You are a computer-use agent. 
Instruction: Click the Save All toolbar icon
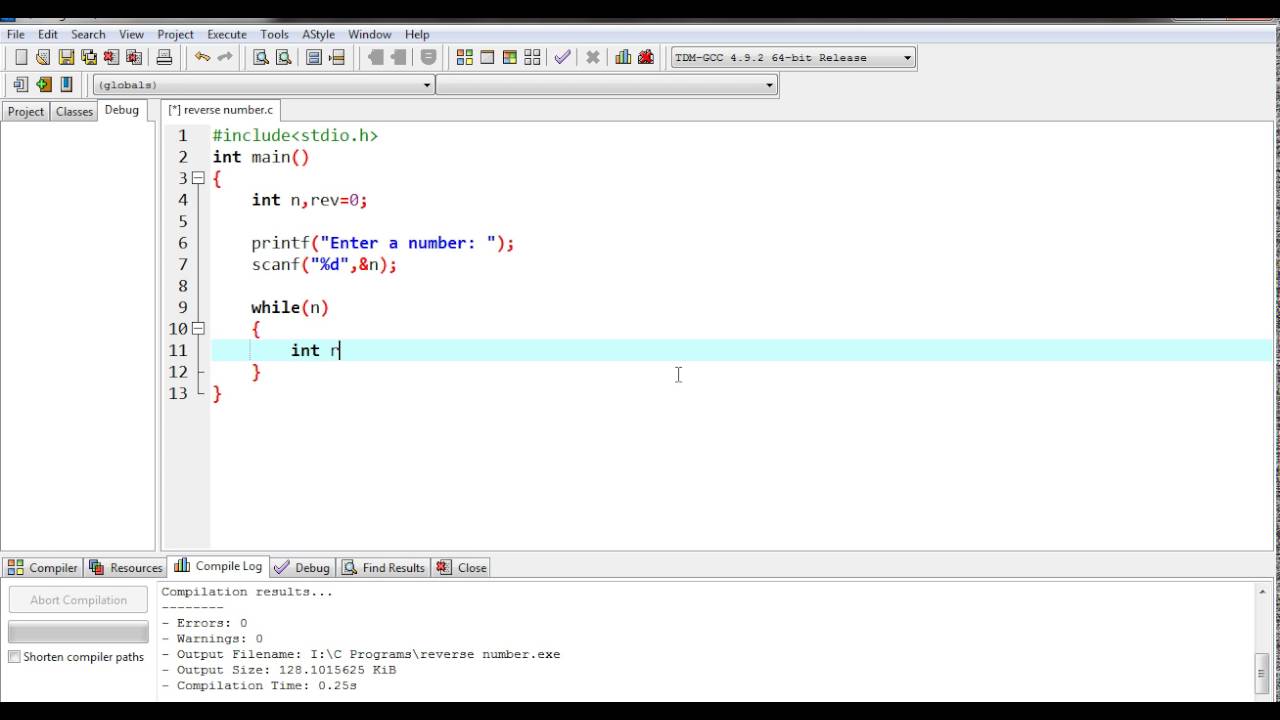[88, 57]
